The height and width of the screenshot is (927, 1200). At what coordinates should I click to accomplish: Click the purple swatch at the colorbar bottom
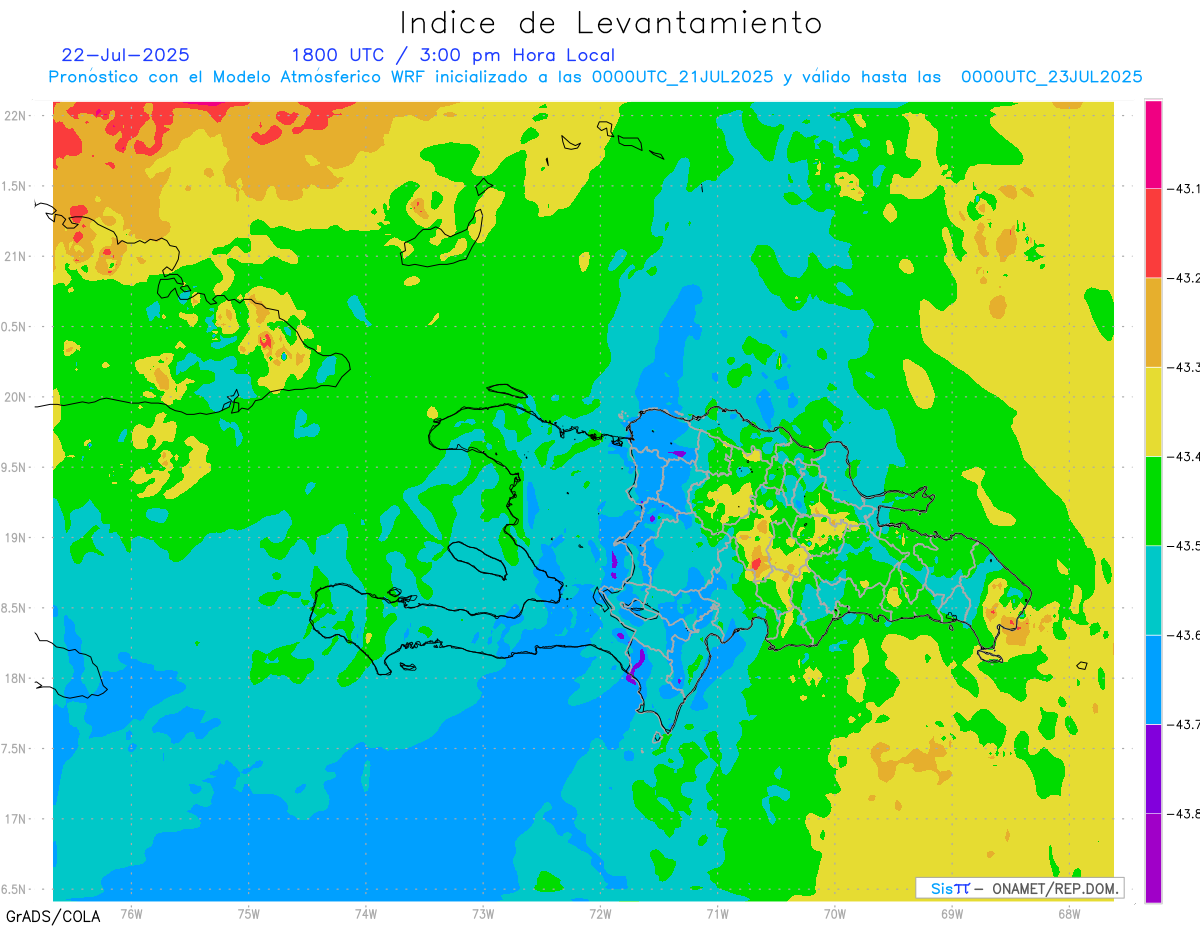[x=1153, y=857]
